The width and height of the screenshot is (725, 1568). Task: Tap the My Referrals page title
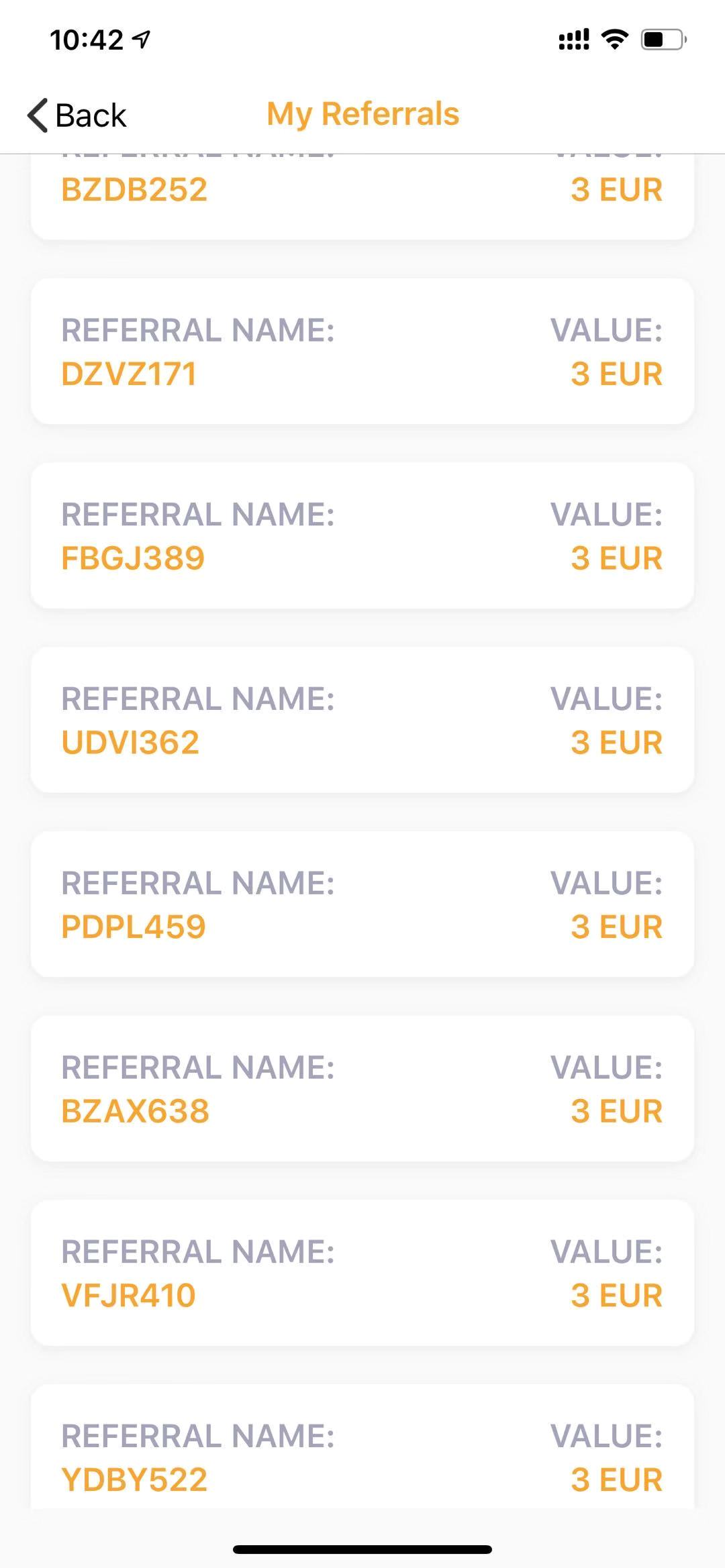[362, 114]
